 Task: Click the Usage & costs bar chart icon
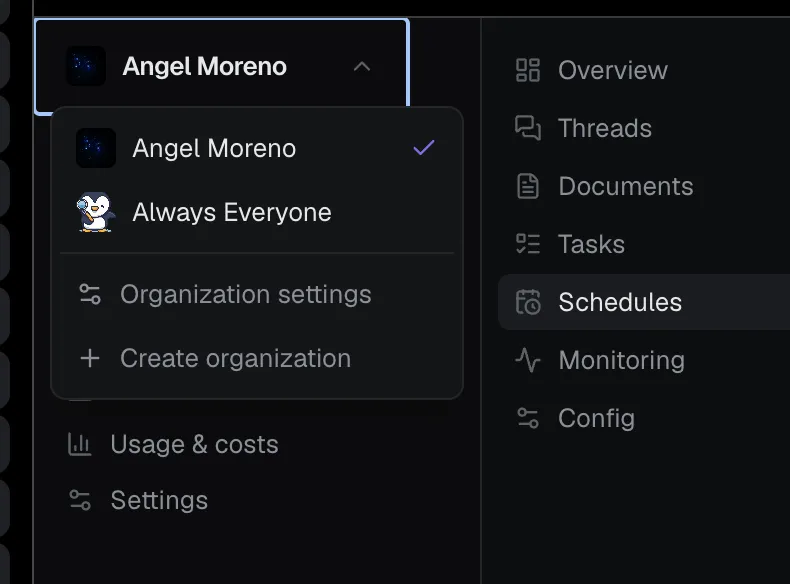pos(80,444)
